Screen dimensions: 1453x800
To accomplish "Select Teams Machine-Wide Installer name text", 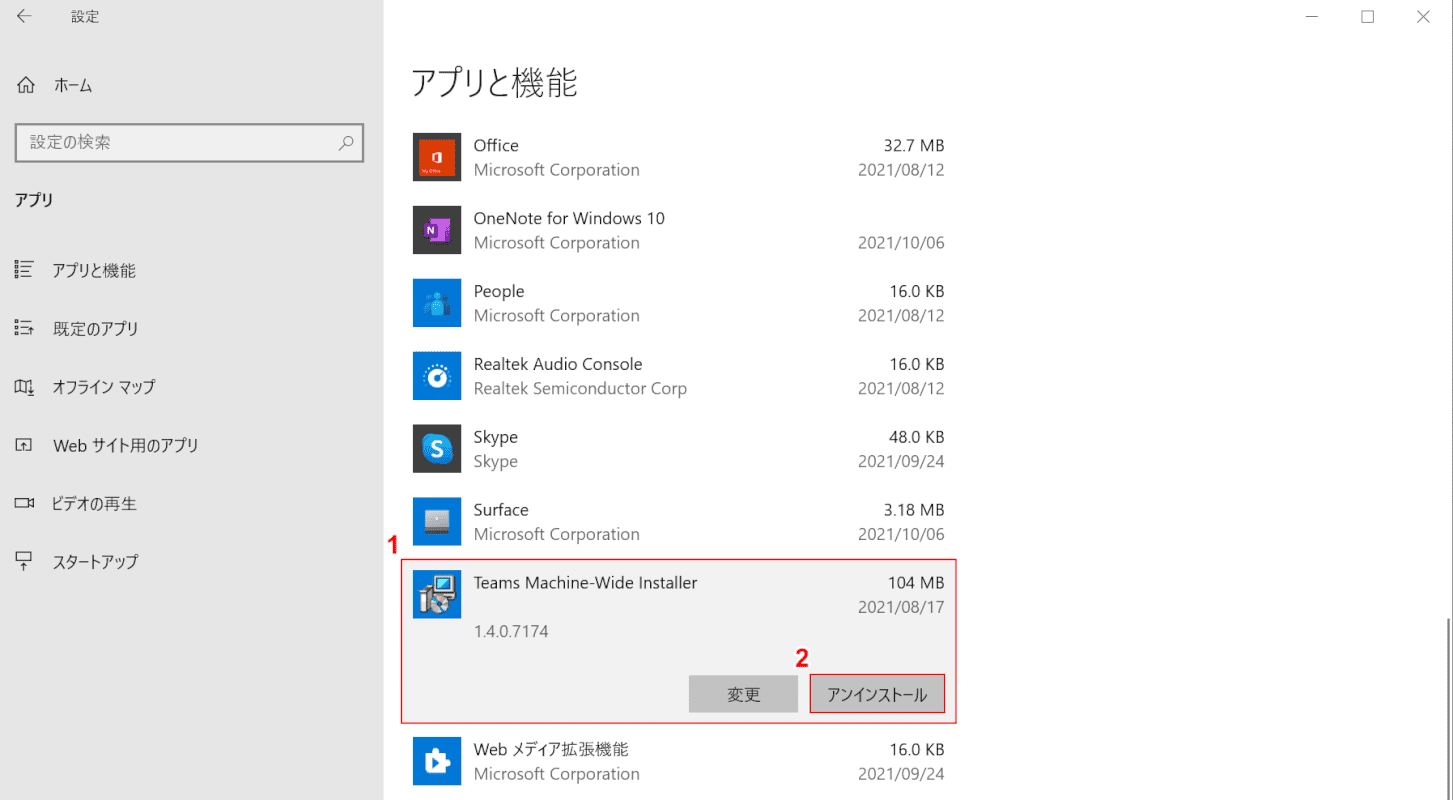I will click(586, 583).
